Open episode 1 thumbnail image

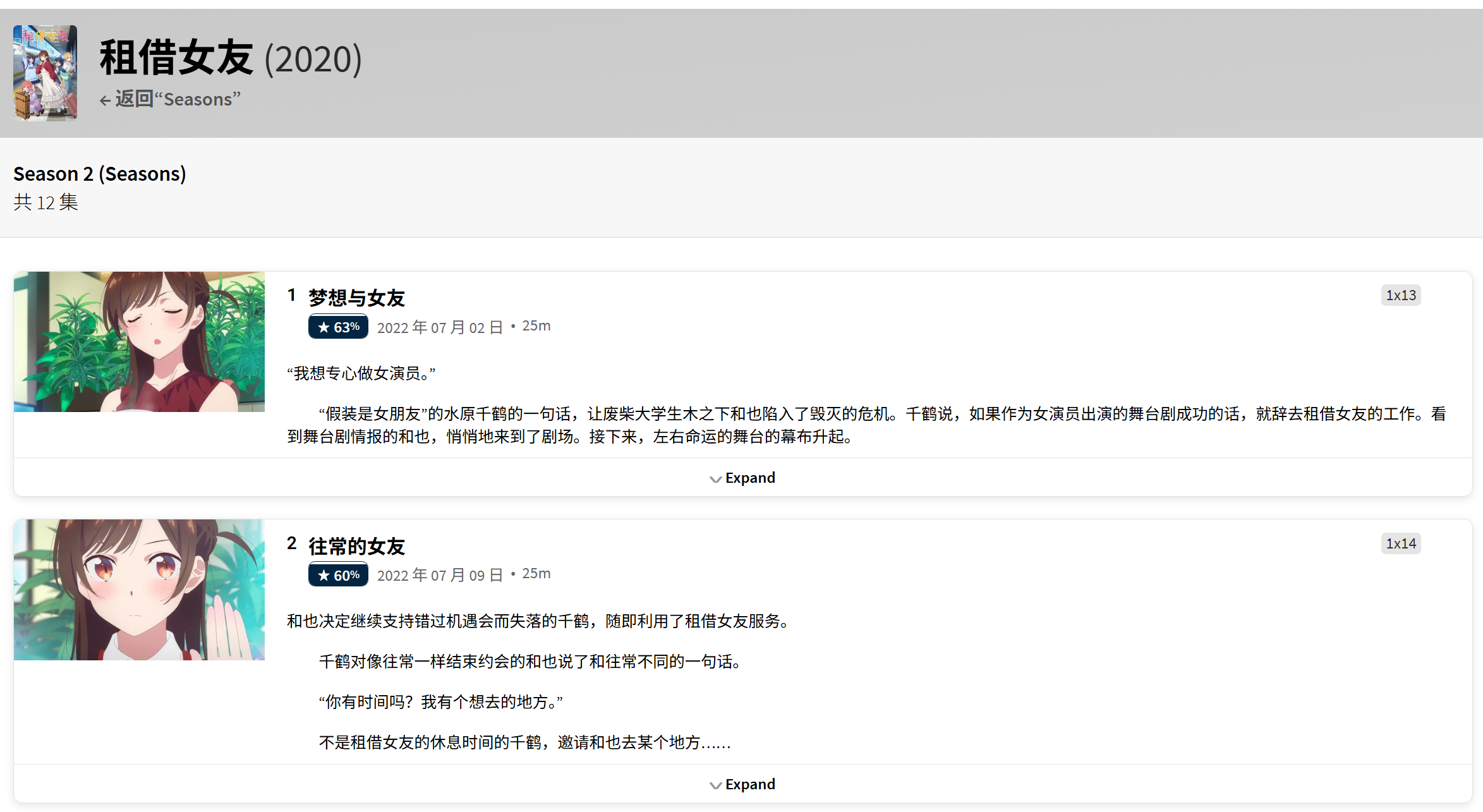click(139, 342)
